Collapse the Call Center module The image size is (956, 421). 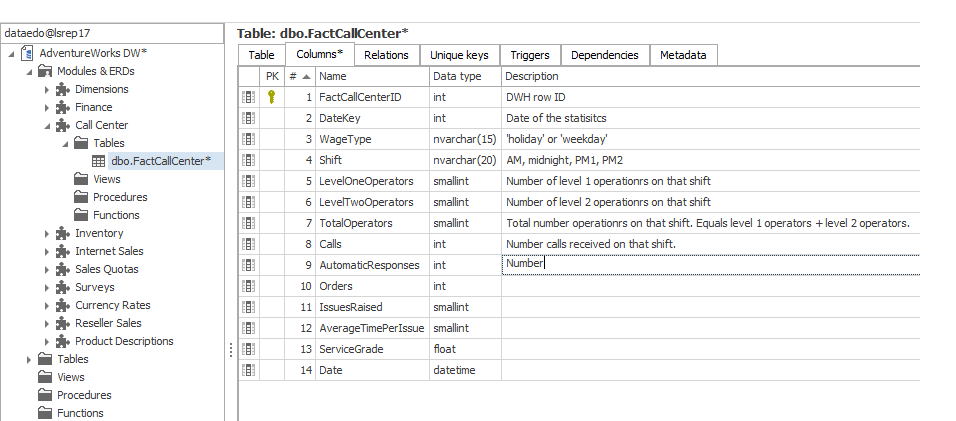click(x=47, y=126)
